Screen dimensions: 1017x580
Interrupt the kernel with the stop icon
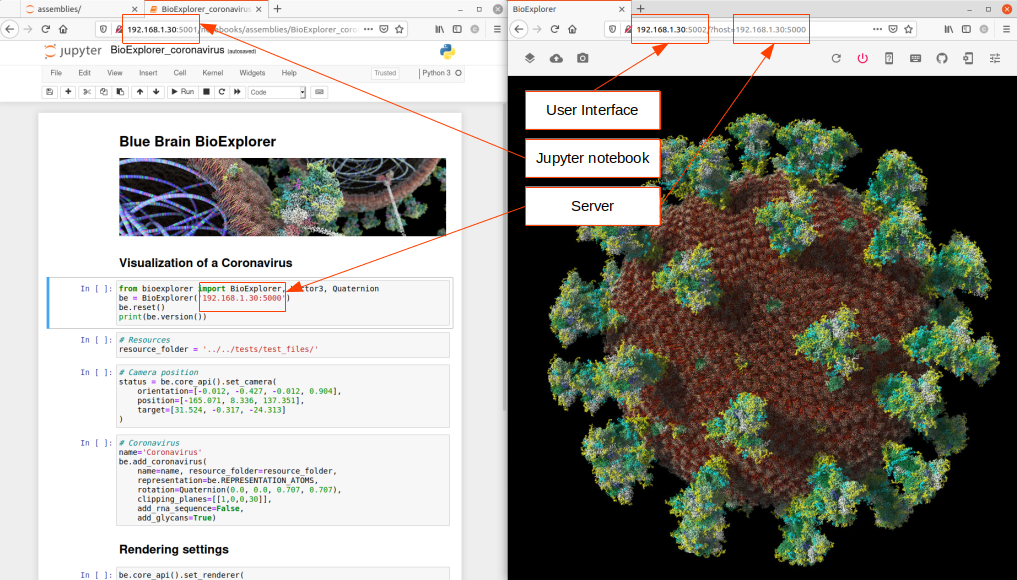pyautogui.click(x=206, y=92)
